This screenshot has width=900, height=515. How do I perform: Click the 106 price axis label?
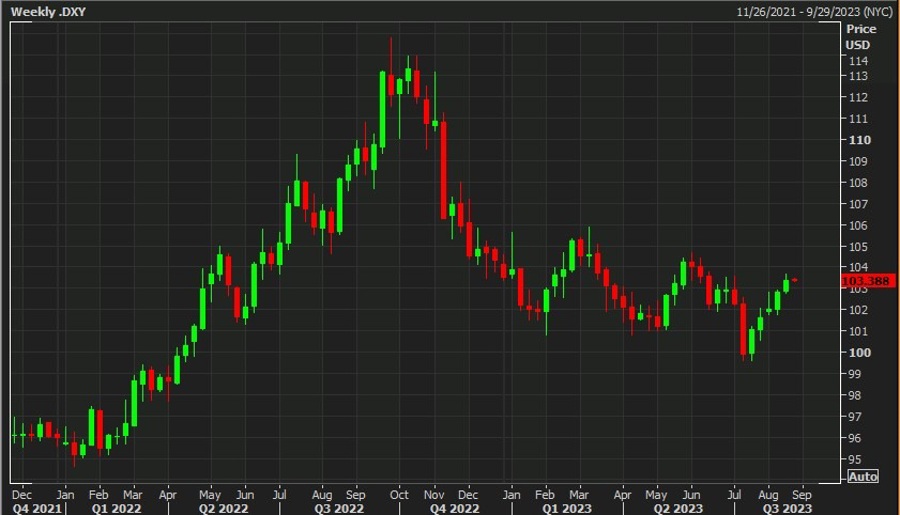click(x=859, y=226)
